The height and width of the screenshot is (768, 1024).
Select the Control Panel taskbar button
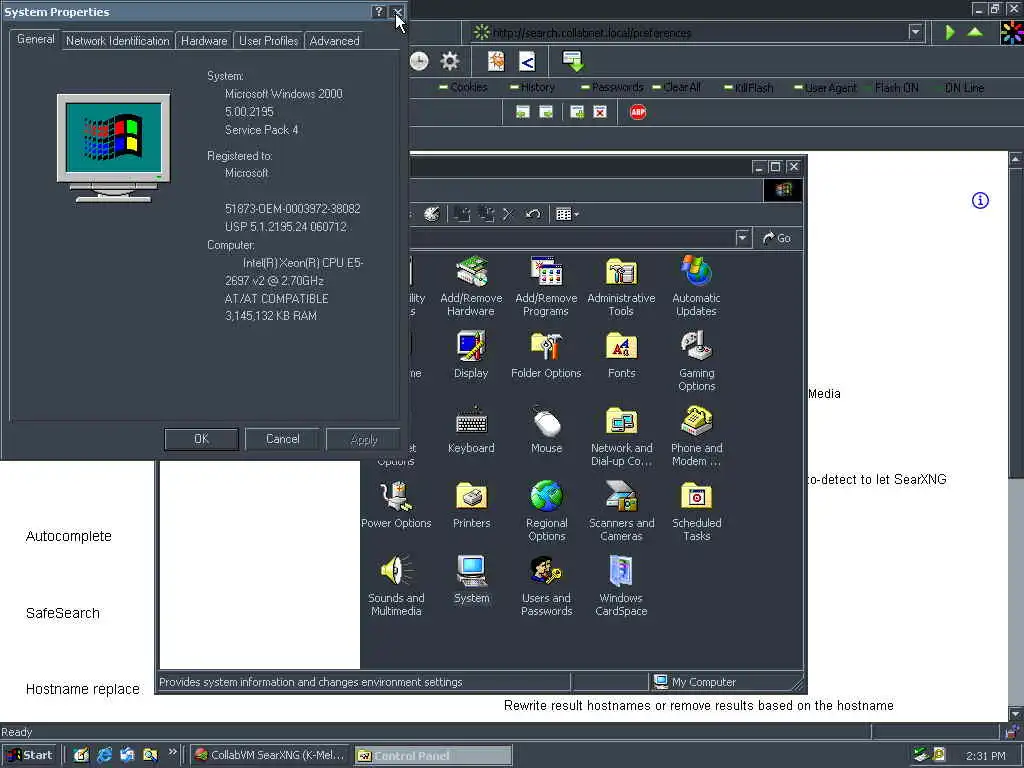433,755
